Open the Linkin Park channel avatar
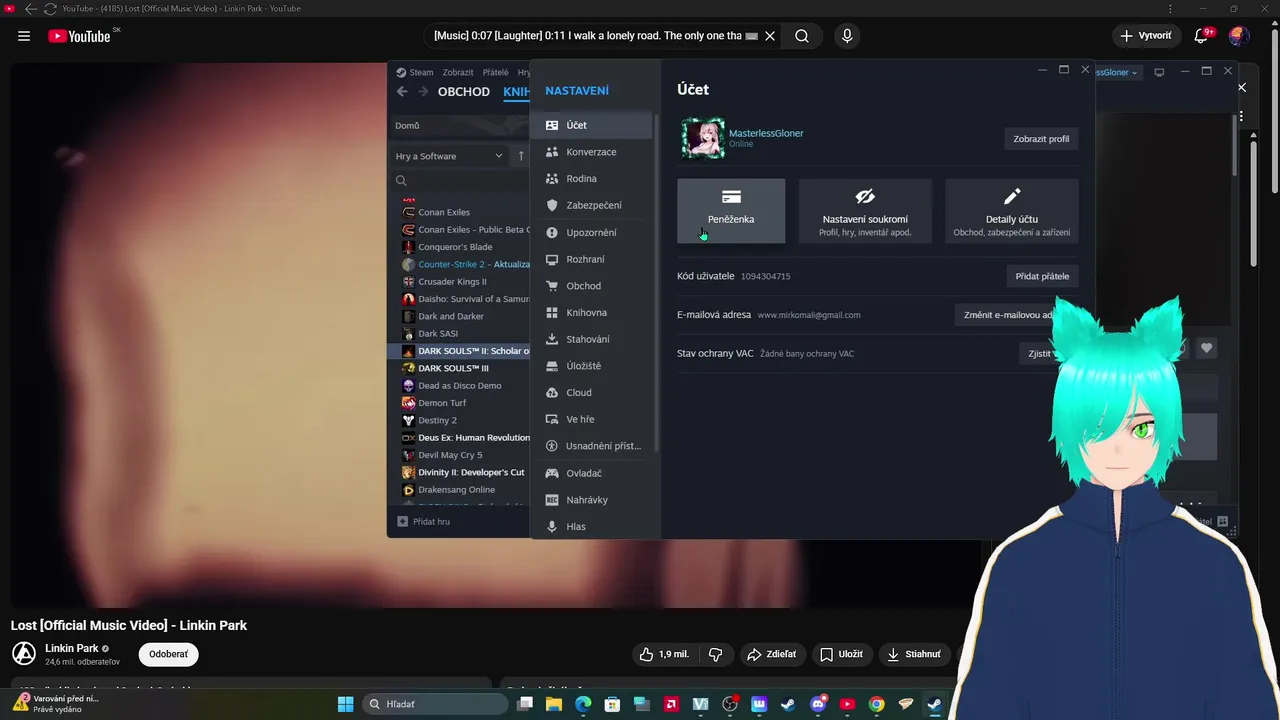The width and height of the screenshot is (1280, 720). point(24,654)
